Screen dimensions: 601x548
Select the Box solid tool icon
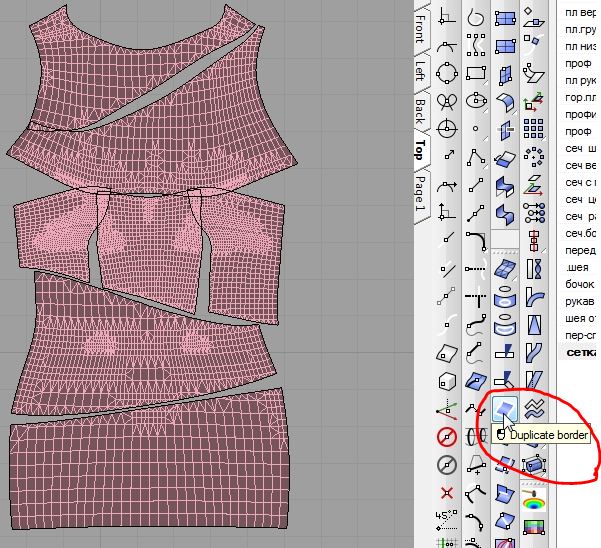point(446,382)
